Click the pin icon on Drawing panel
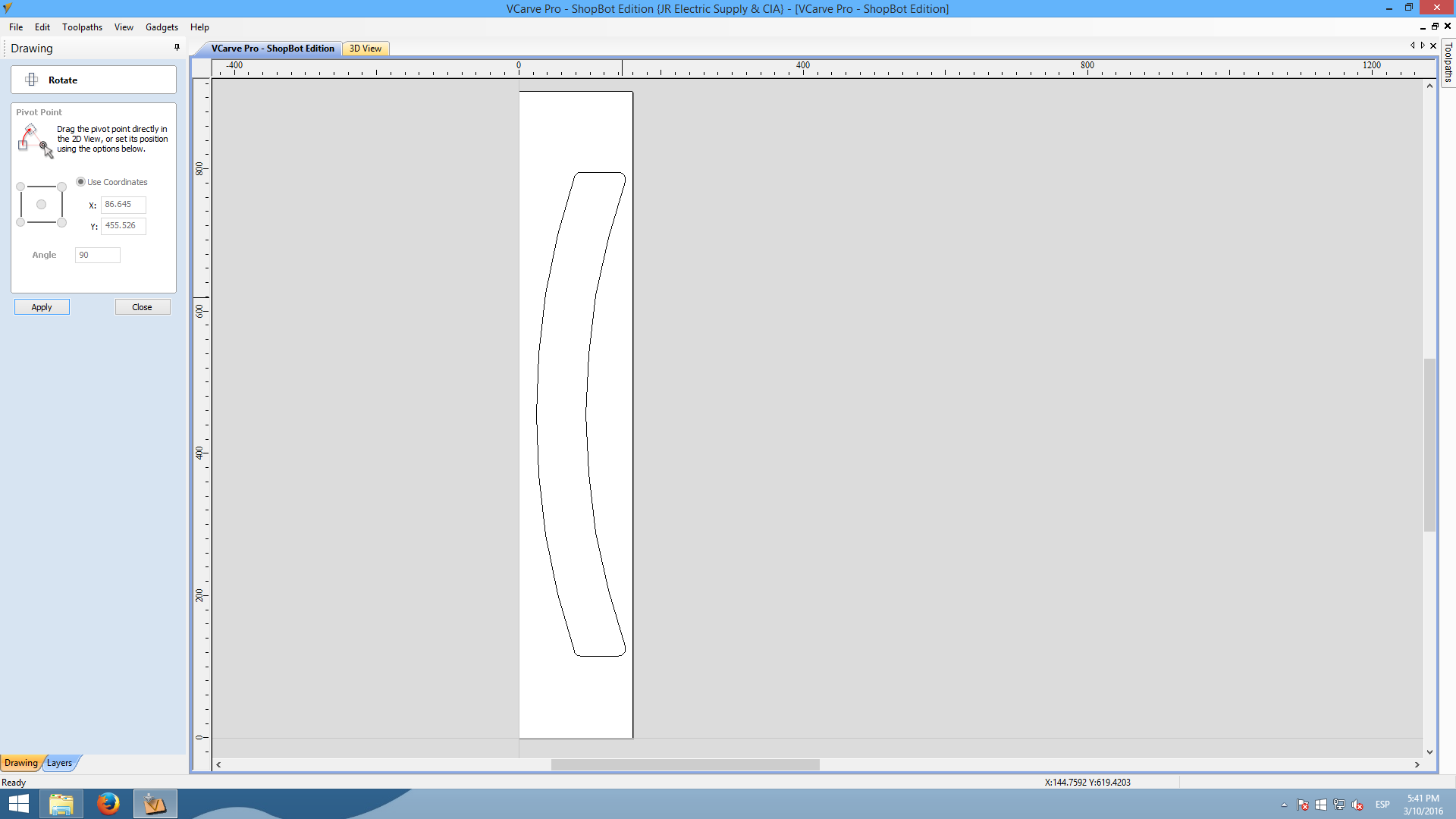Viewport: 1456px width, 819px height. click(177, 47)
